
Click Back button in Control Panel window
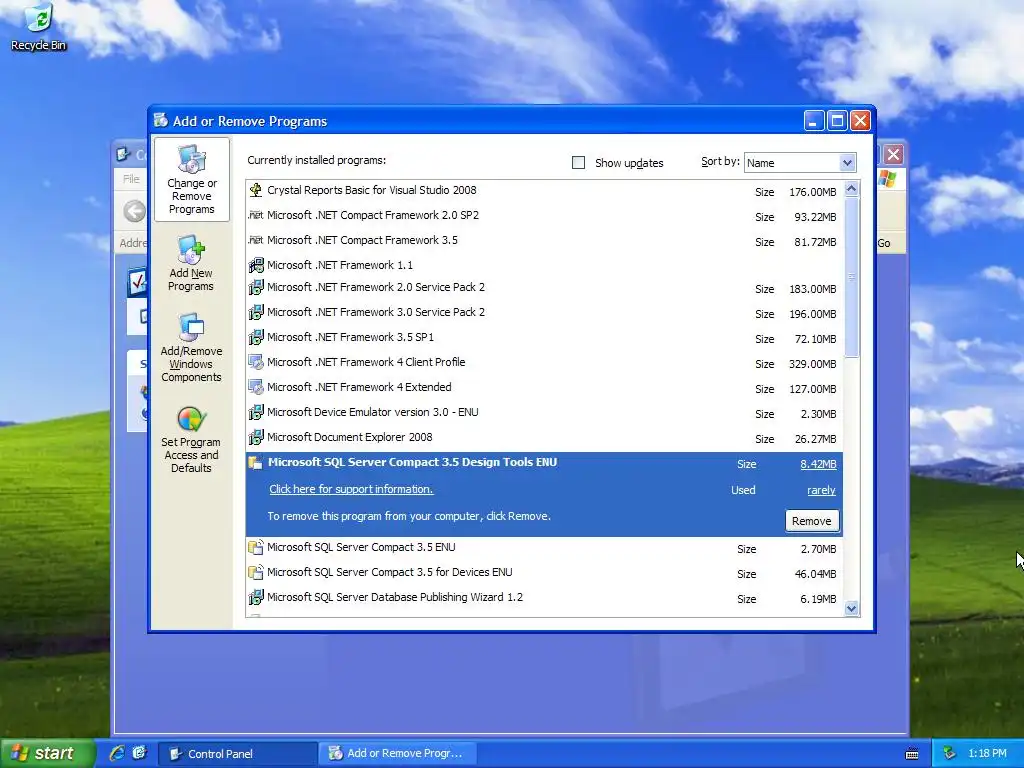[135, 211]
